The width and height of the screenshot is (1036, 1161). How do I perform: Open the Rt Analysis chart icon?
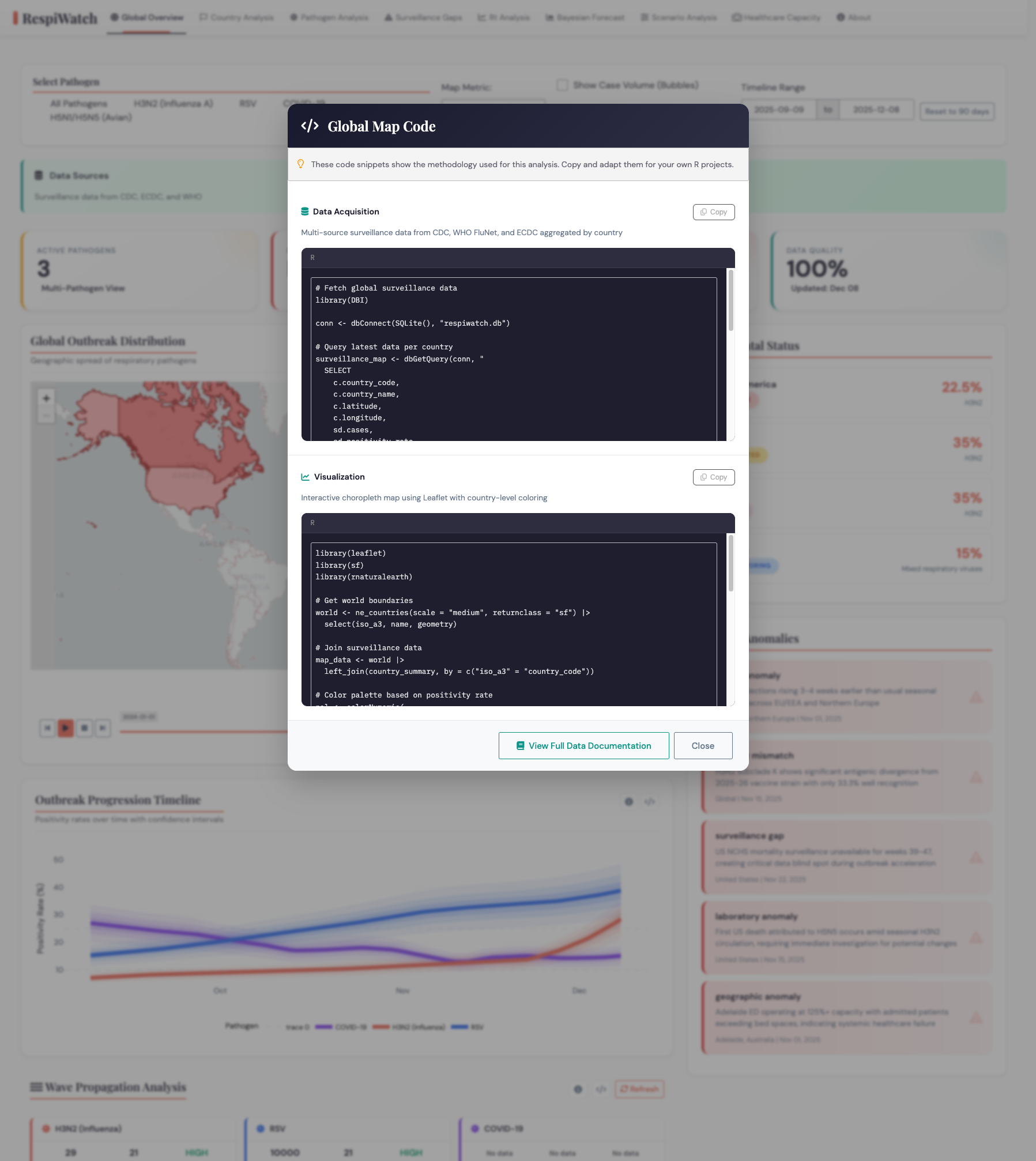tap(483, 17)
